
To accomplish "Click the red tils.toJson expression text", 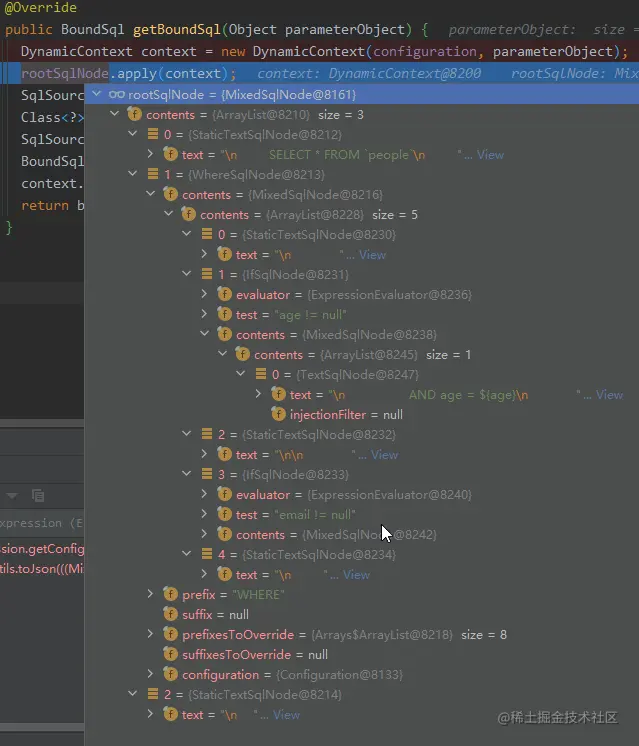I will 42,569.
